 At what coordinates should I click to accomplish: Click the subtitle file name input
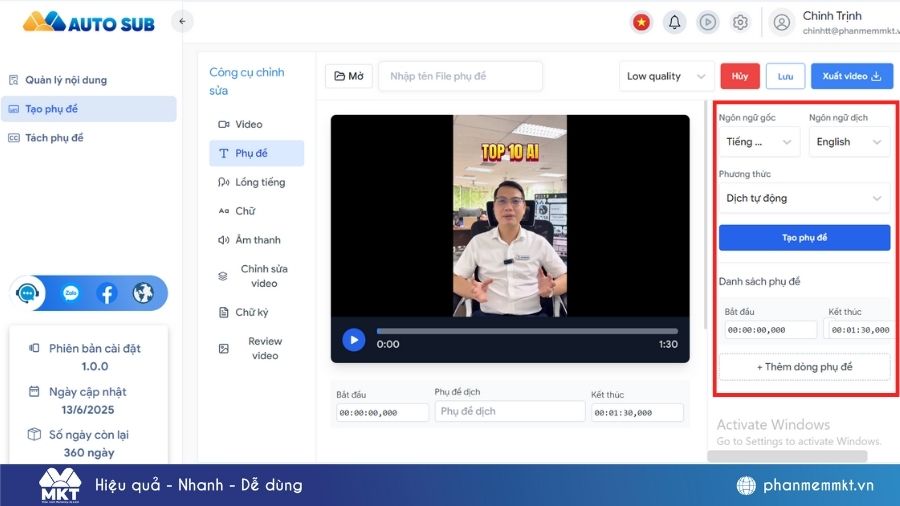460,76
